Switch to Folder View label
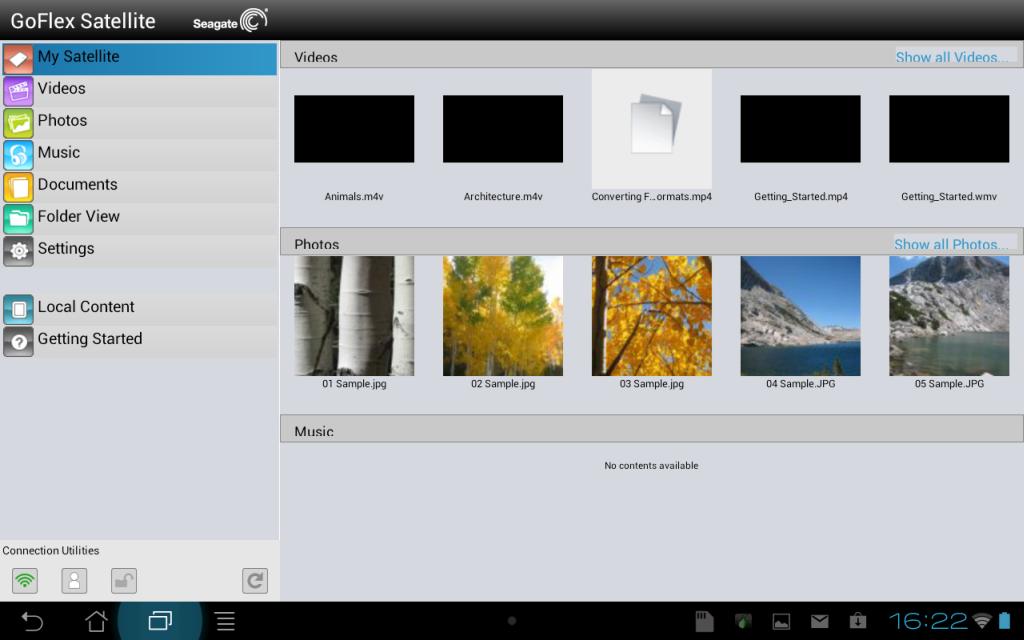 pyautogui.click(x=78, y=216)
